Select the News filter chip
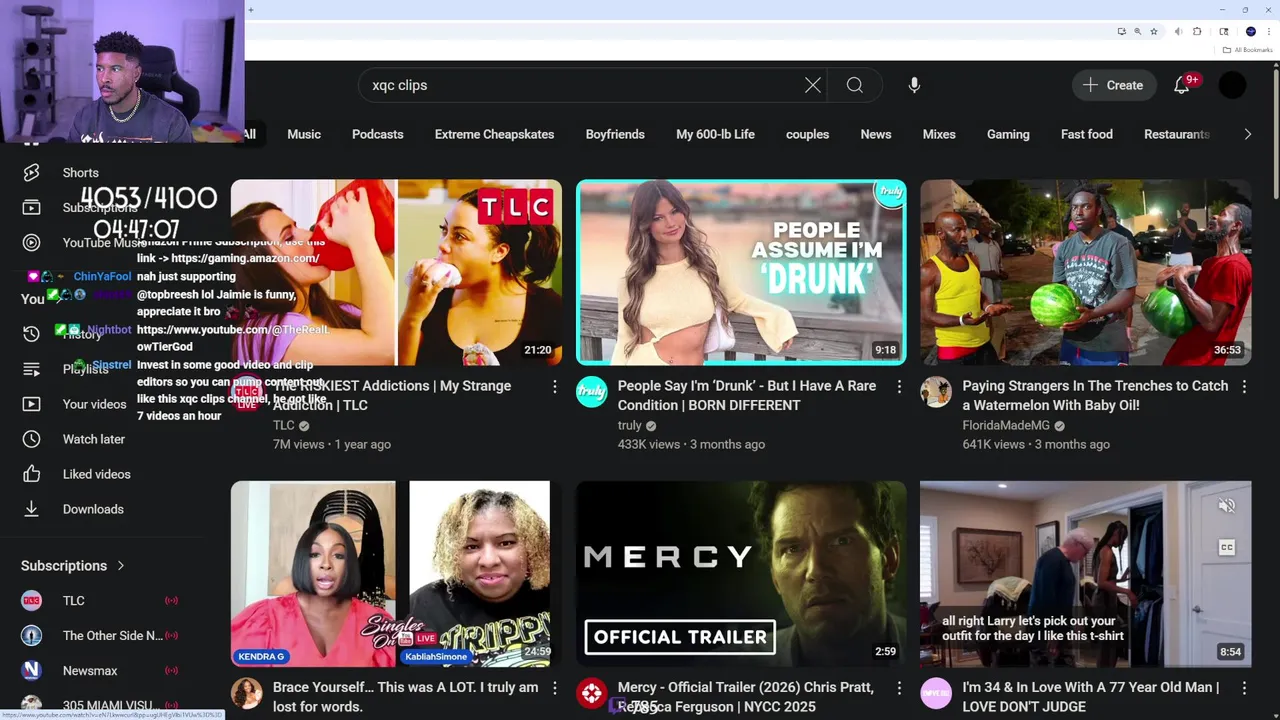 pos(876,134)
